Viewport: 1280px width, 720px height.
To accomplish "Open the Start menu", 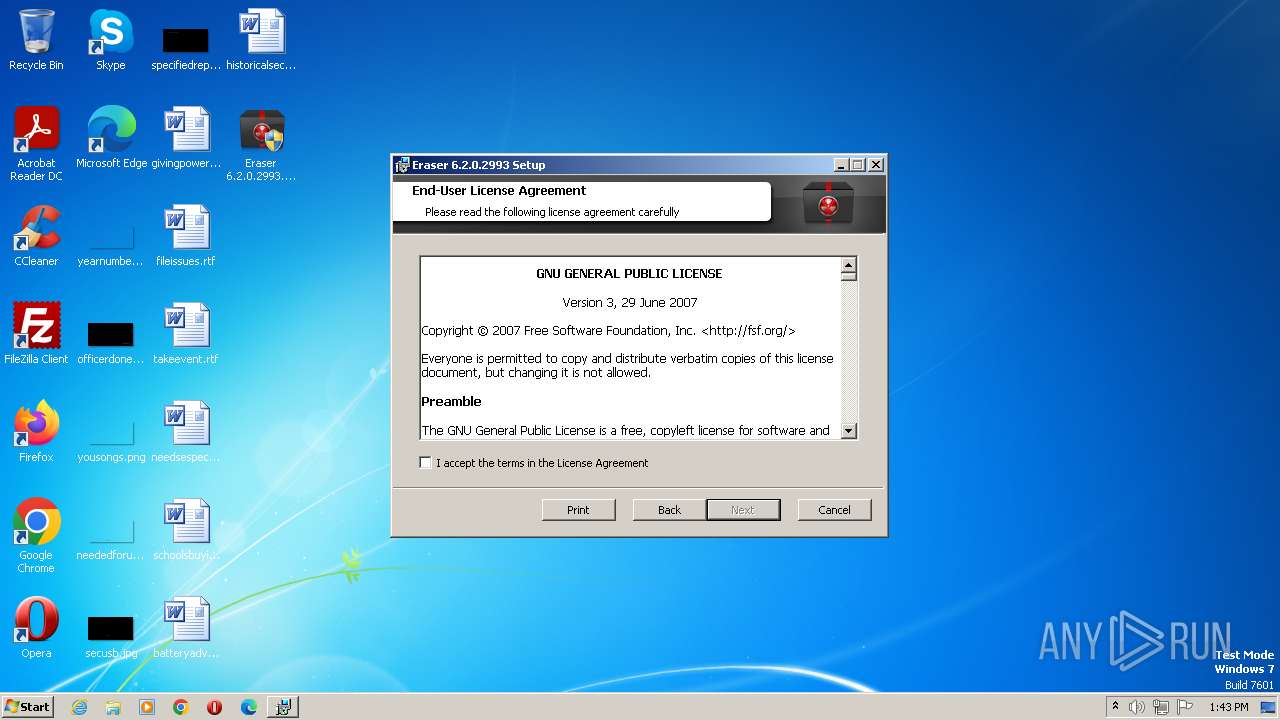I will tap(27, 707).
